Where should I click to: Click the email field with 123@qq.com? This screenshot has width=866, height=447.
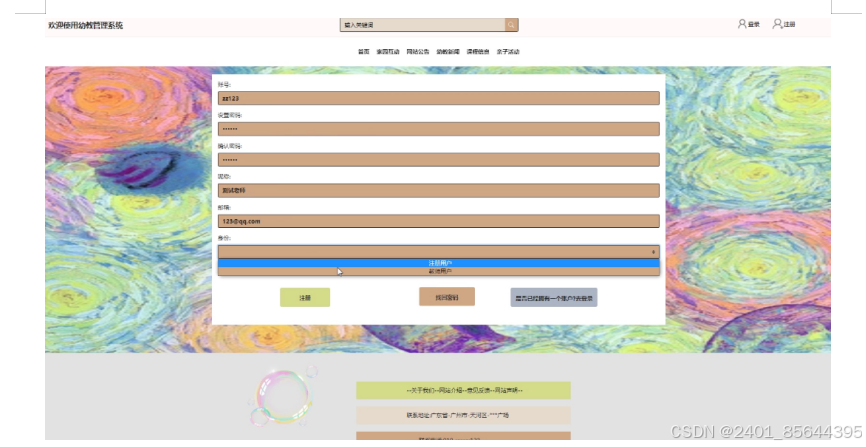(439, 221)
